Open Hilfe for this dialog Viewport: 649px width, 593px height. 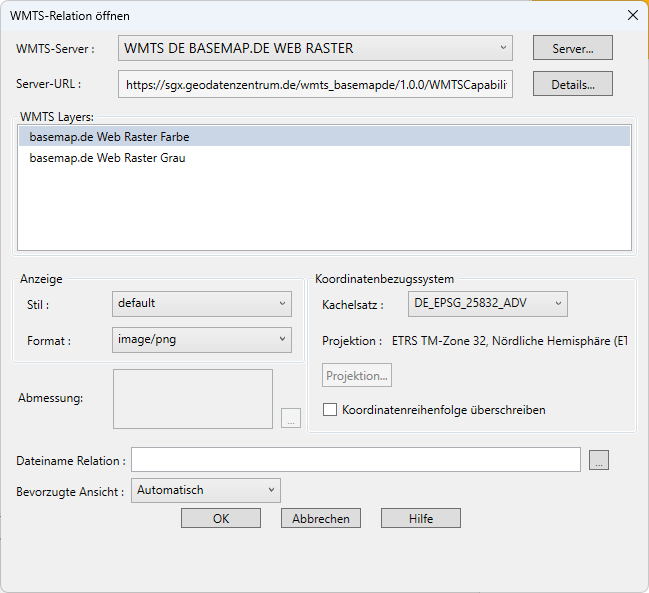(x=421, y=518)
